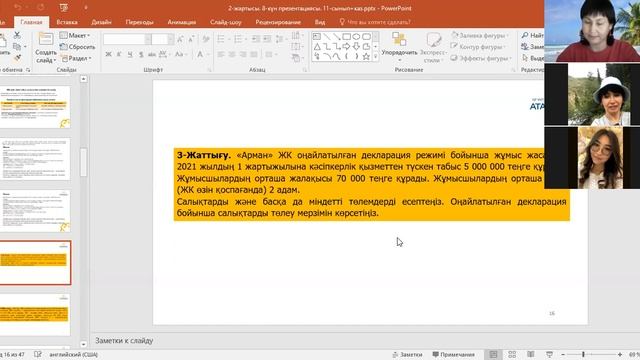Toggle italic К formatting

tap(119, 54)
